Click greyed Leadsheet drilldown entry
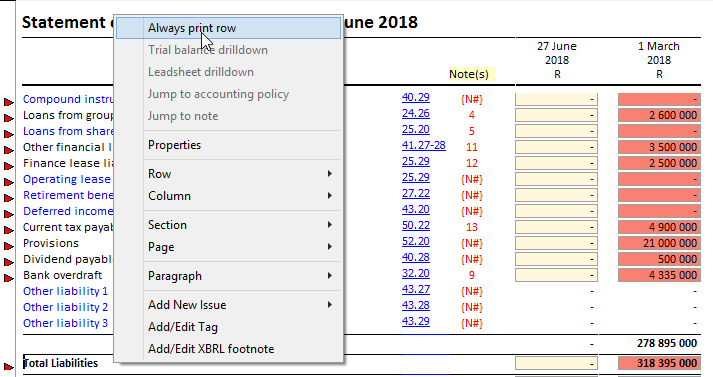Image resolution: width=713 pixels, height=377 pixels. point(228,72)
